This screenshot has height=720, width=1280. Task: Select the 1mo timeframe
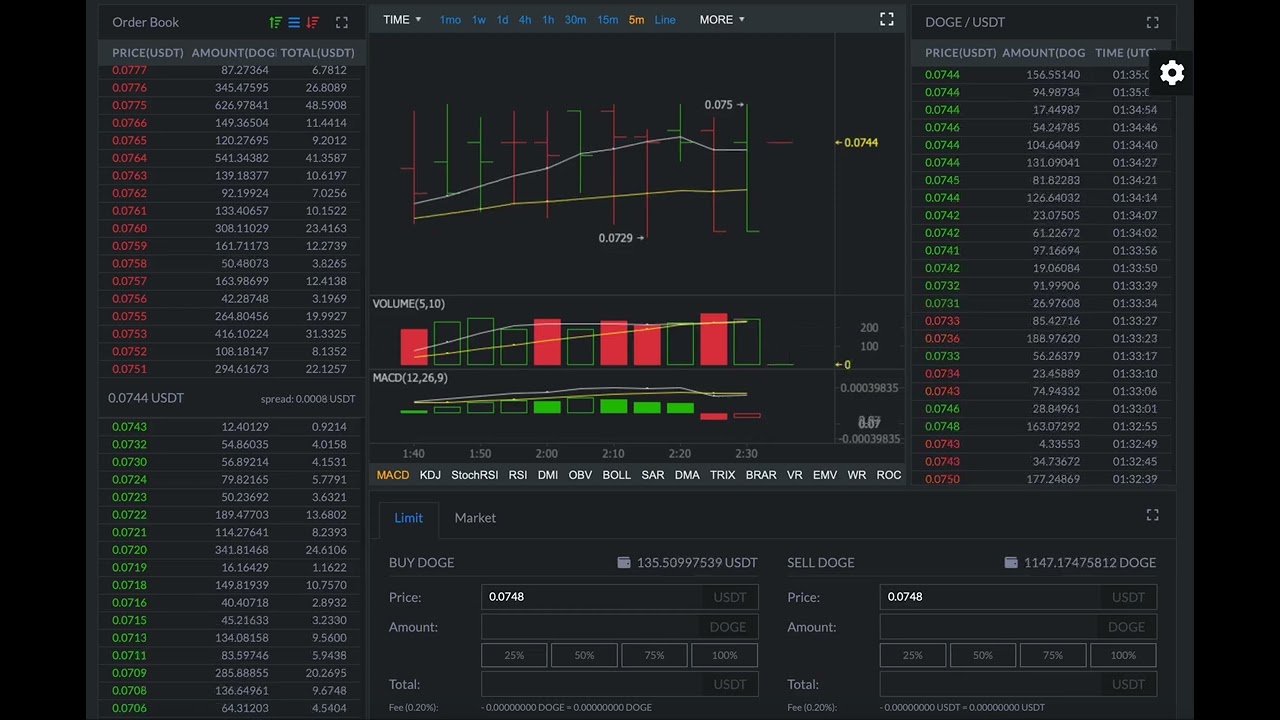point(450,20)
